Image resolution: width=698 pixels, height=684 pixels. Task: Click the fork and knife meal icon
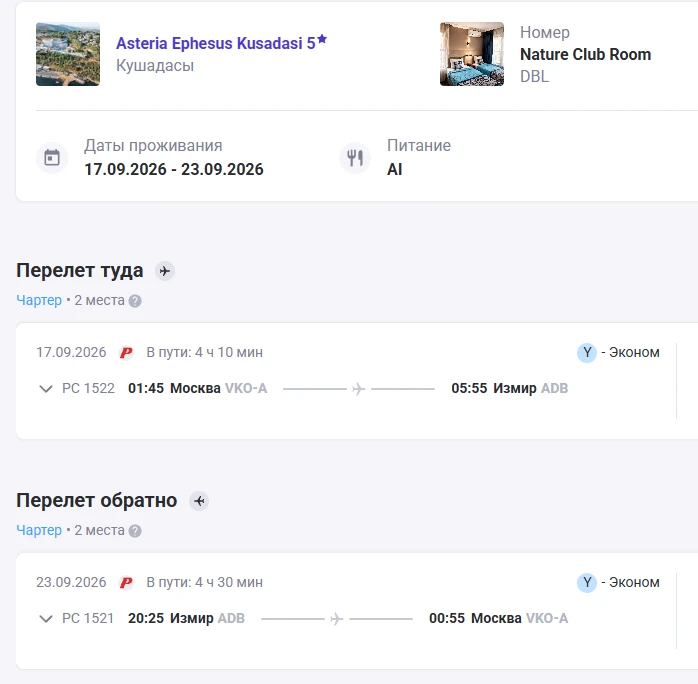pos(355,158)
